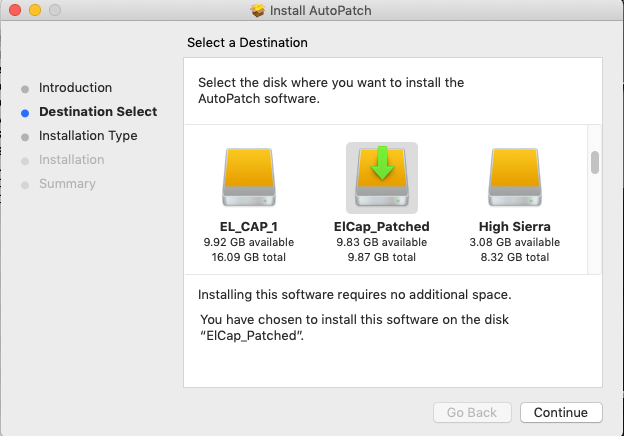Click the disk list vertical scrollbar
Viewport: 624px width, 436px height.
pos(594,162)
